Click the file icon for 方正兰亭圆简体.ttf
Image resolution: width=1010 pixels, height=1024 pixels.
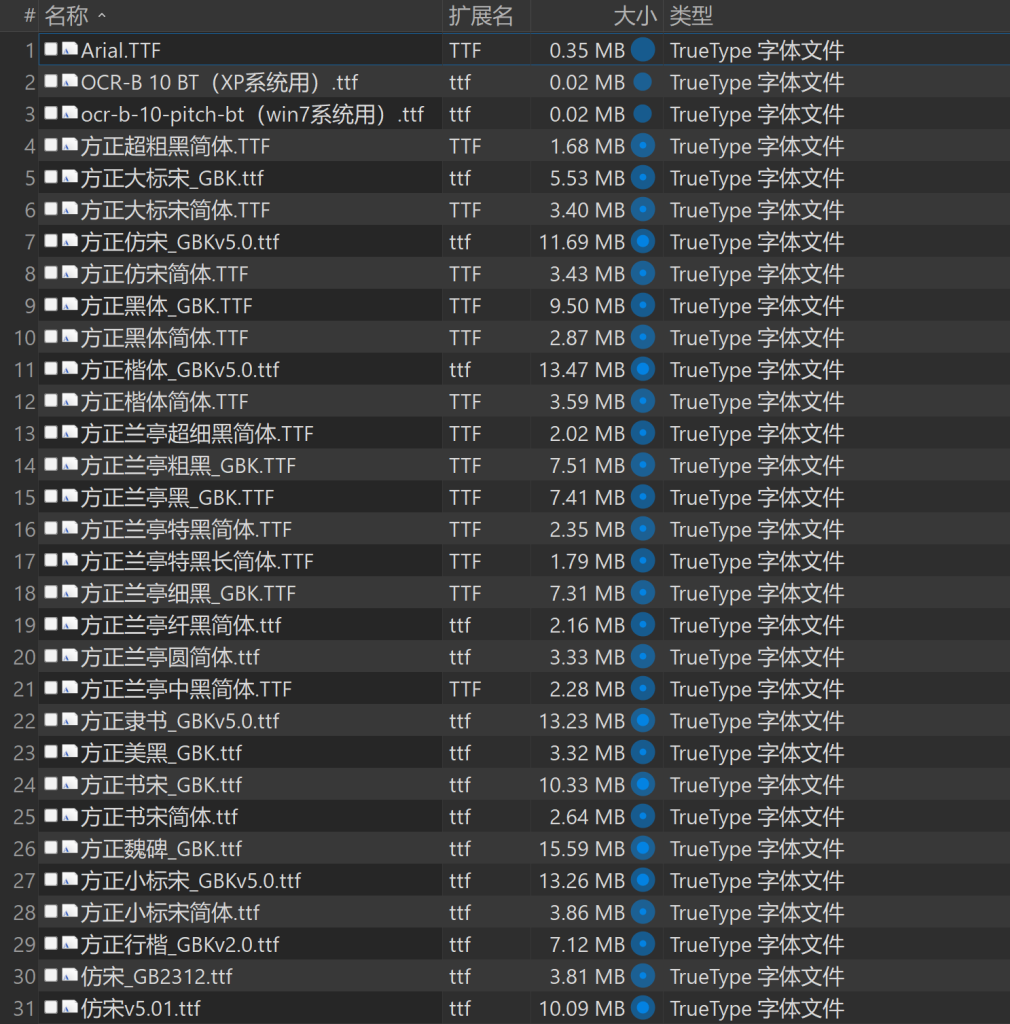pos(70,656)
